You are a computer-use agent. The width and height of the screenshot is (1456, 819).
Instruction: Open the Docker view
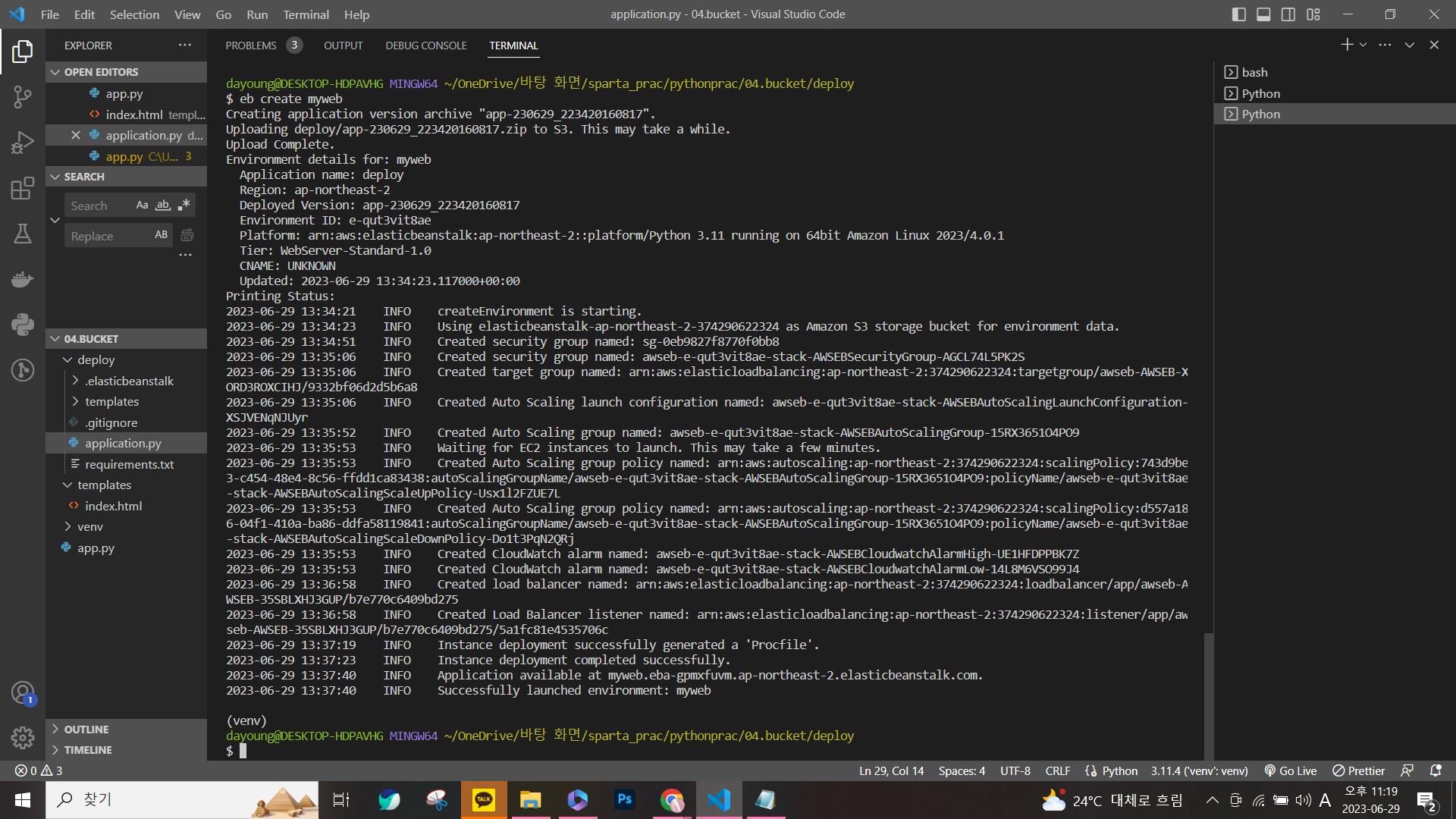coord(23,279)
